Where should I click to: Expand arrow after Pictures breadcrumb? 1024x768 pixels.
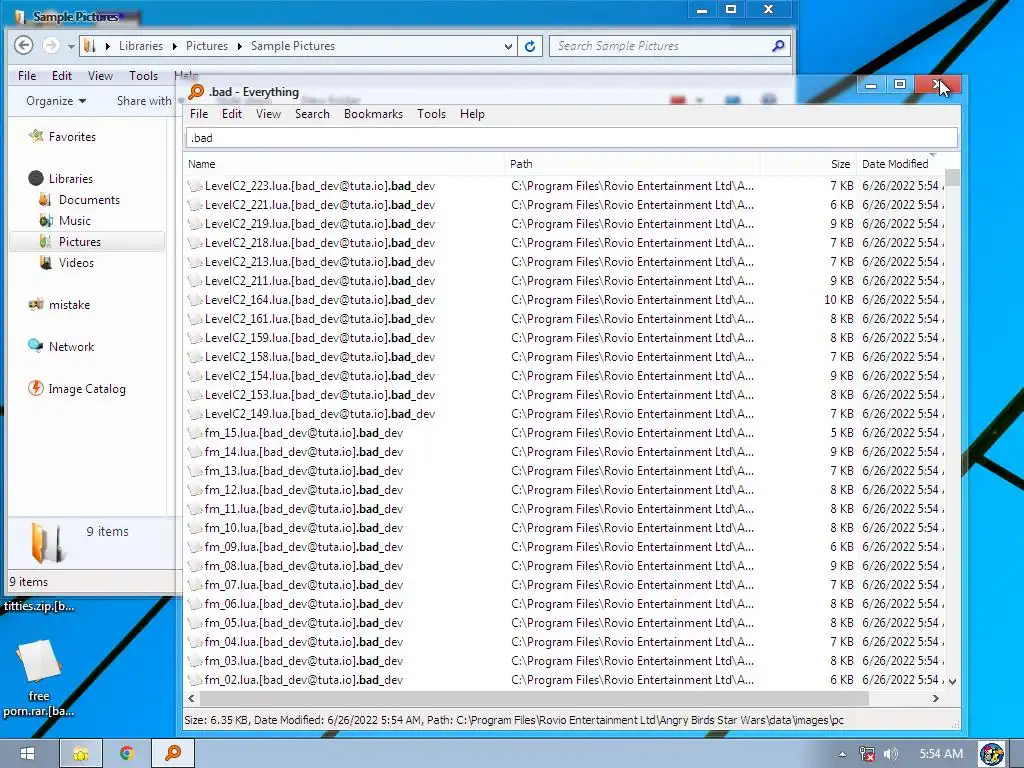coord(240,46)
